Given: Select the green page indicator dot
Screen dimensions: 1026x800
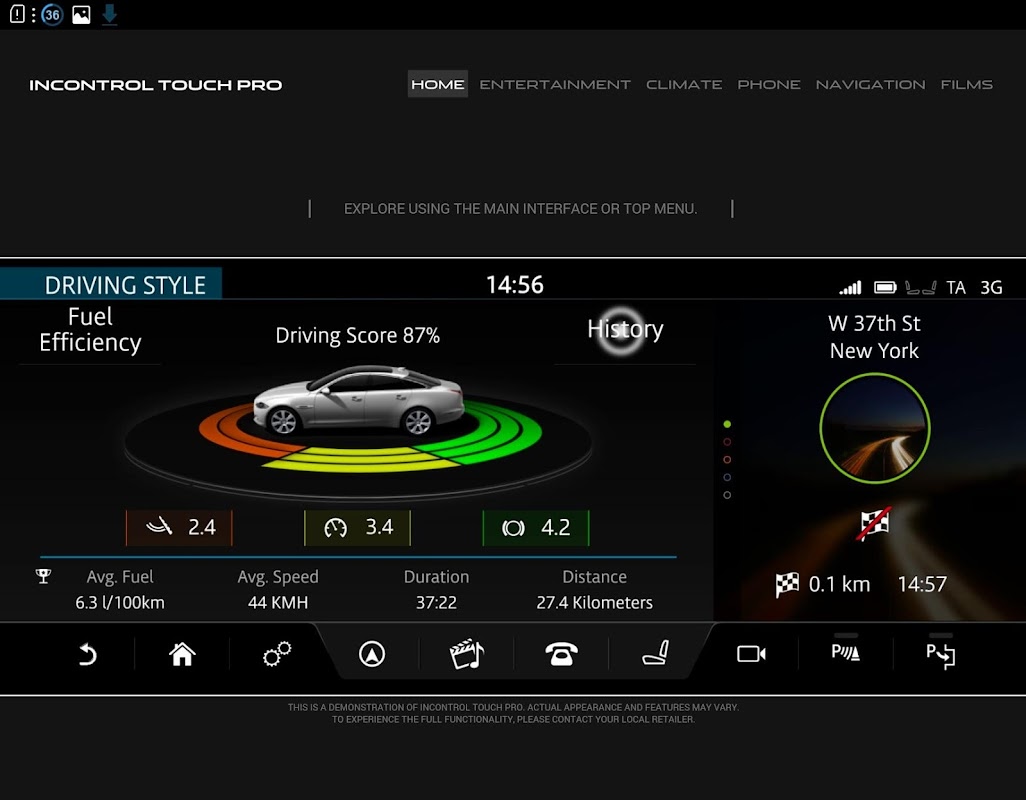Looking at the screenshot, I should (x=727, y=425).
